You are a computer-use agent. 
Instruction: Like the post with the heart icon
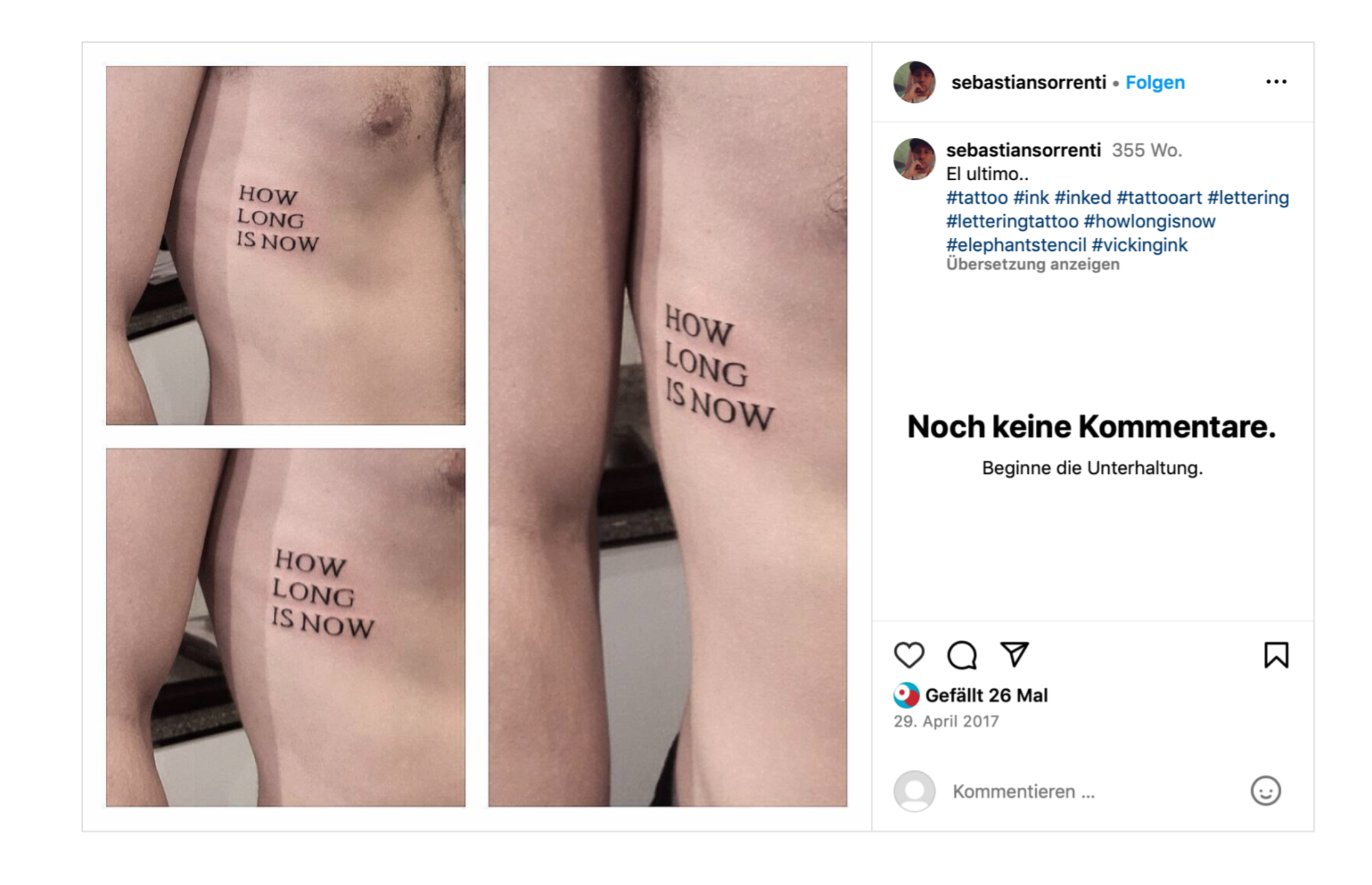coord(909,655)
